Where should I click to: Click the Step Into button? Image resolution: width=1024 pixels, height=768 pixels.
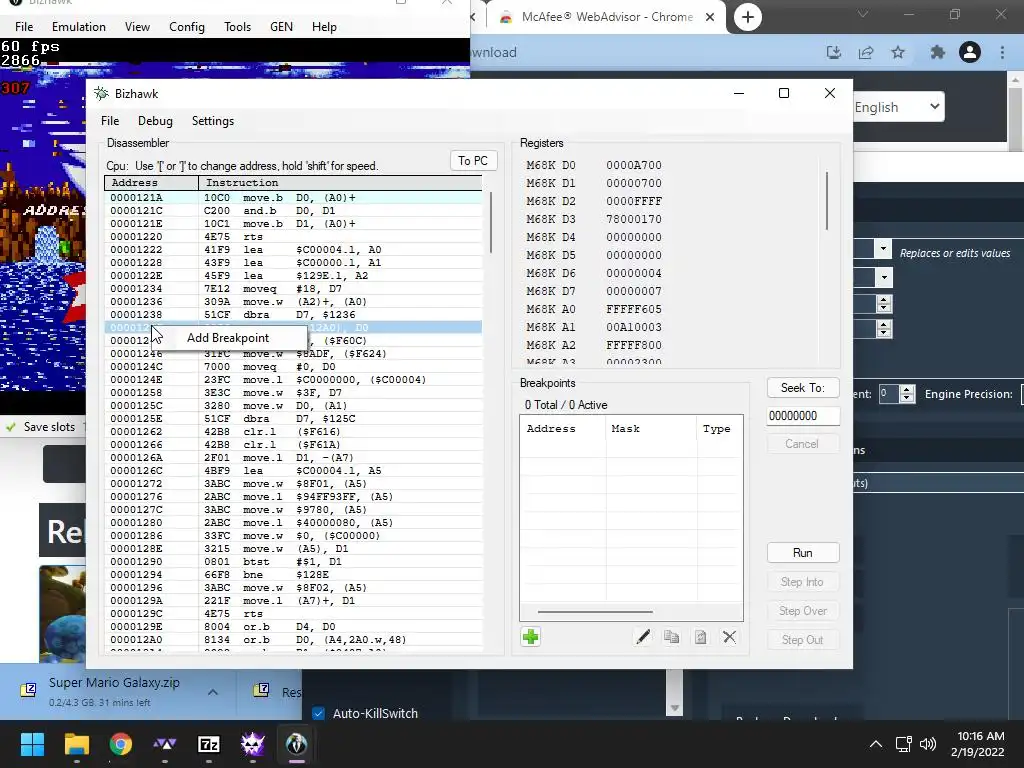[x=803, y=582]
